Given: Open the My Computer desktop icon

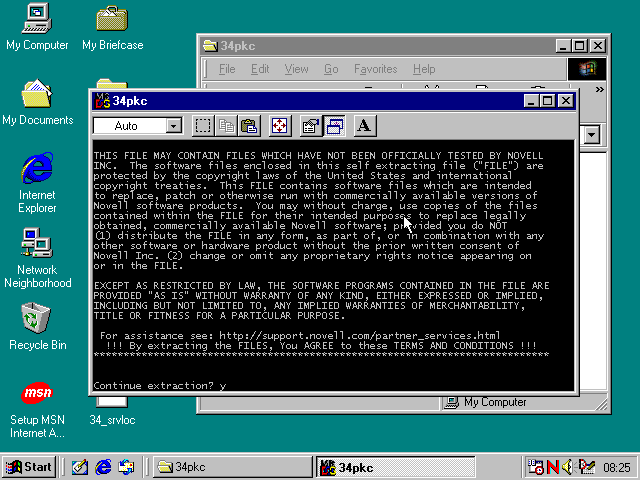Looking at the screenshot, I should 37,28.
